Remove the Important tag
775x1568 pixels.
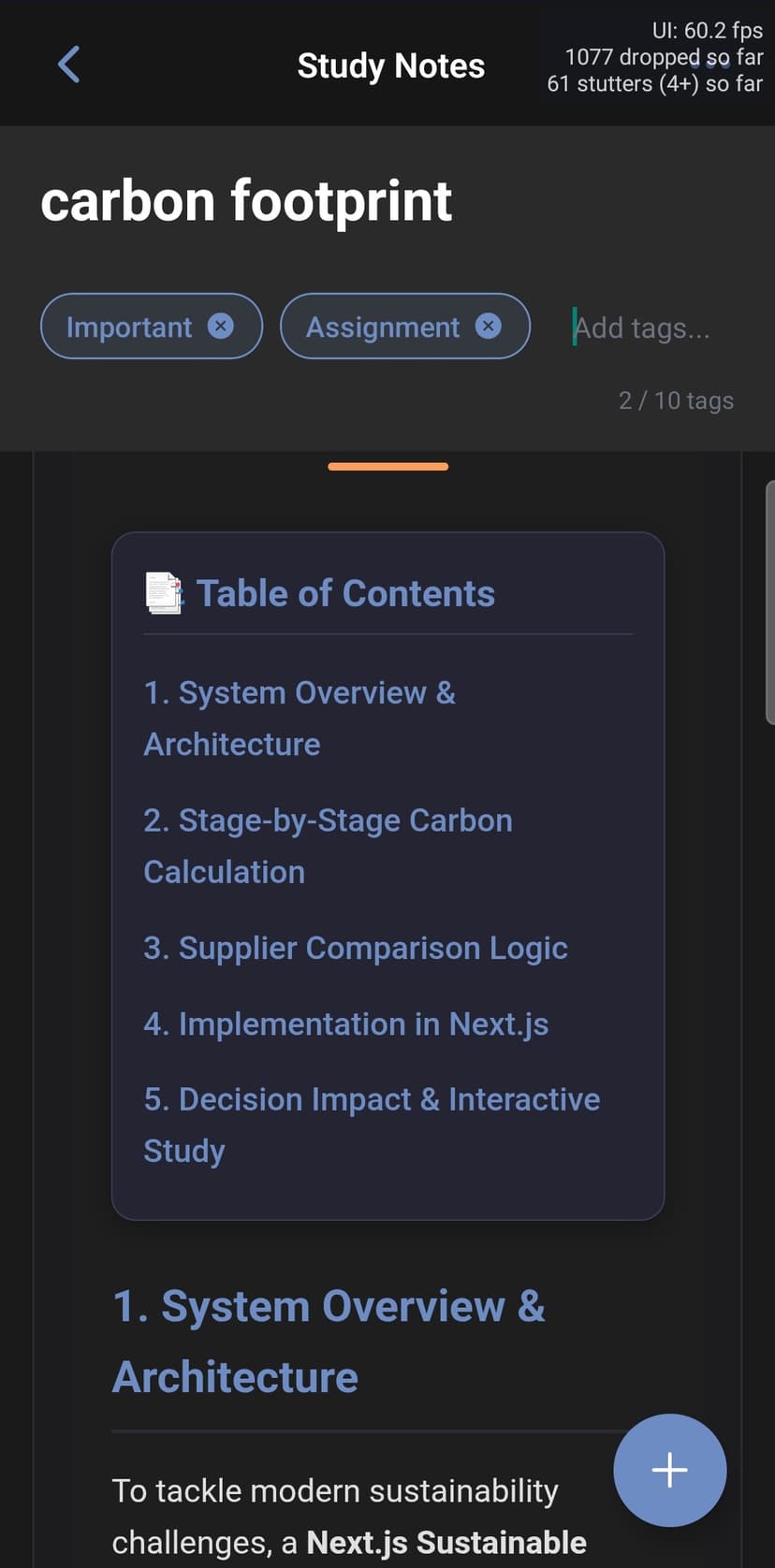point(220,326)
